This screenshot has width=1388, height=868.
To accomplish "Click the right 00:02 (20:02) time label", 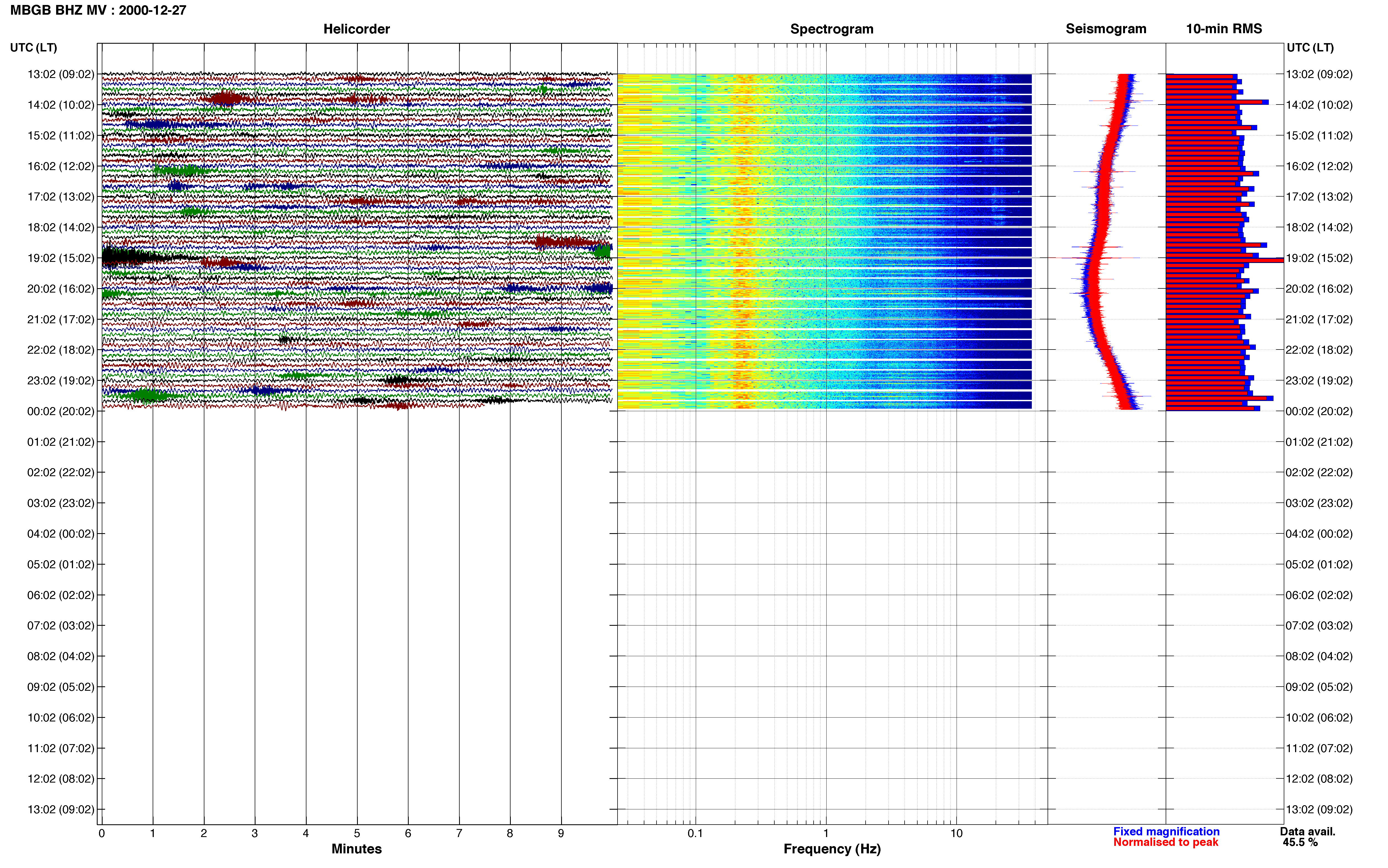I will [1319, 411].
